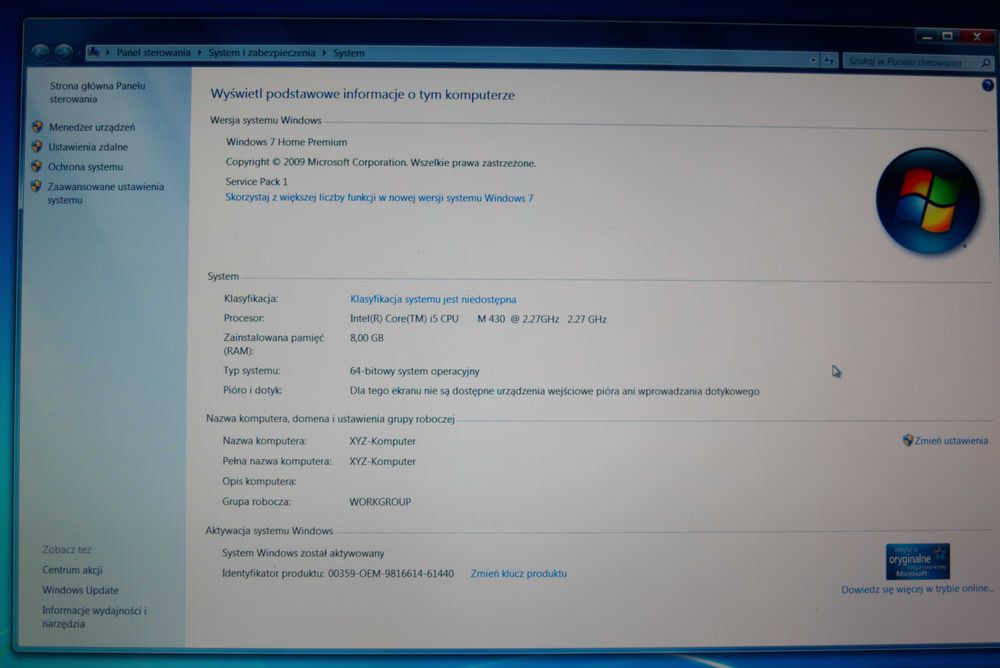Click shield icon next to Zmień ustawienia

(908, 440)
